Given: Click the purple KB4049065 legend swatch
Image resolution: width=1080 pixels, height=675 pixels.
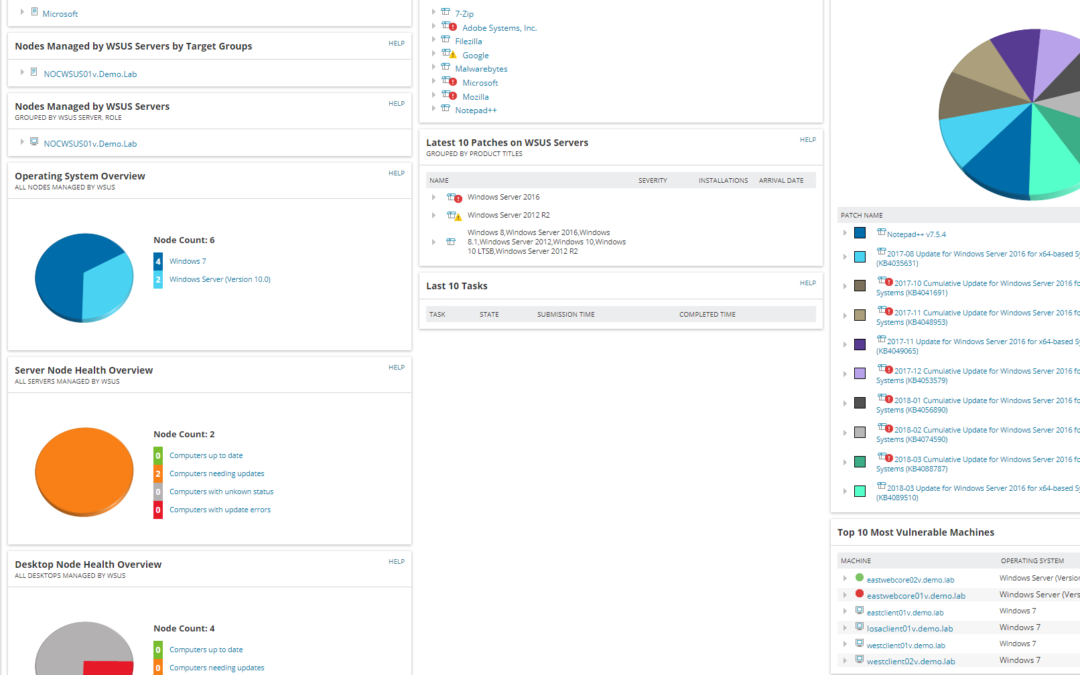Looking at the screenshot, I should click(860, 344).
